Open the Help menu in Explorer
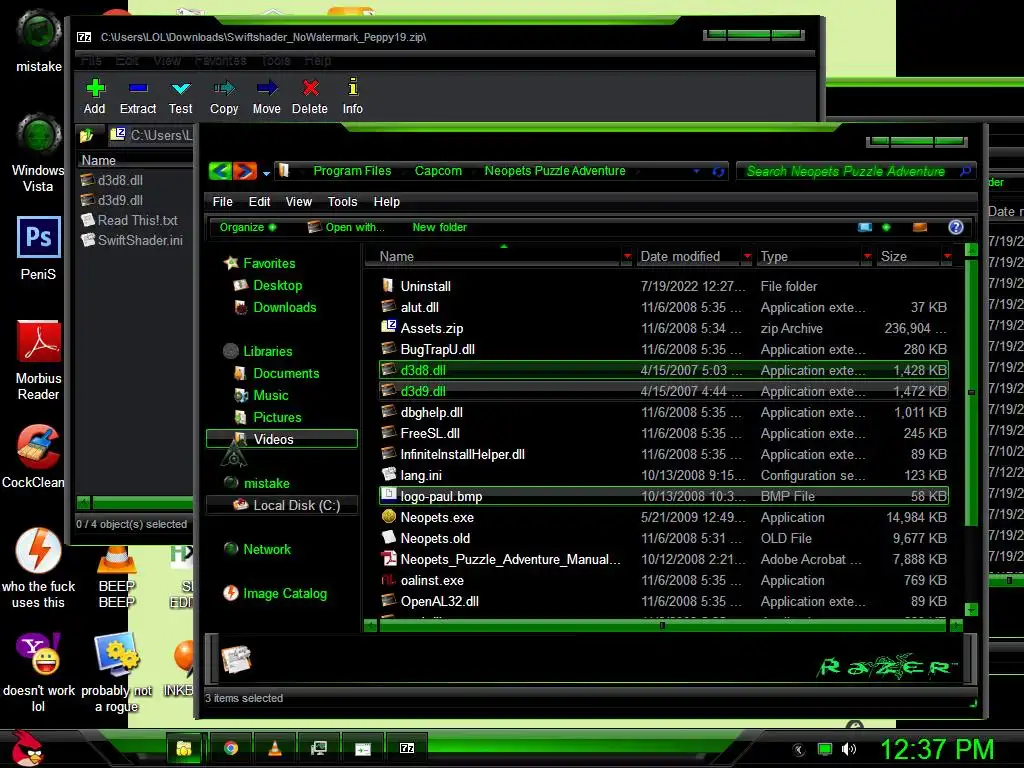Viewport: 1024px width, 768px height. 387,202
